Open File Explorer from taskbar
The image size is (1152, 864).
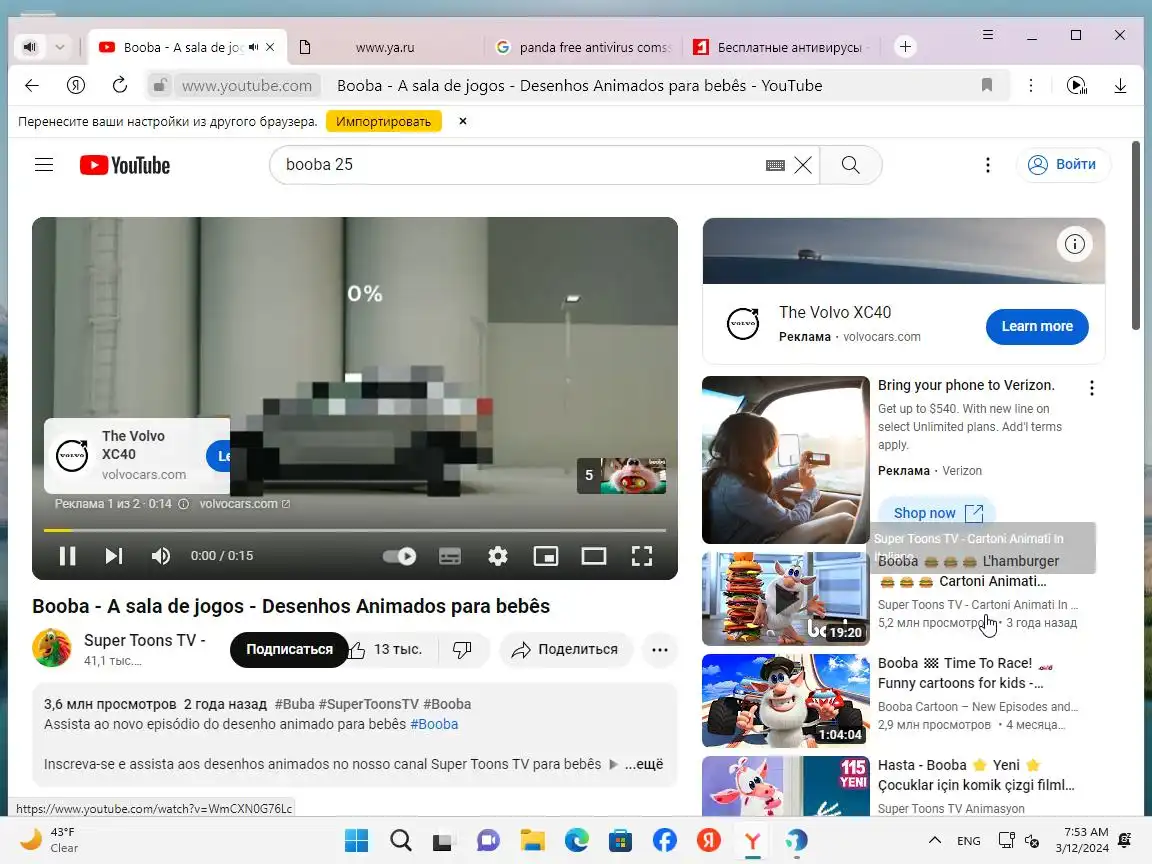[x=533, y=840]
